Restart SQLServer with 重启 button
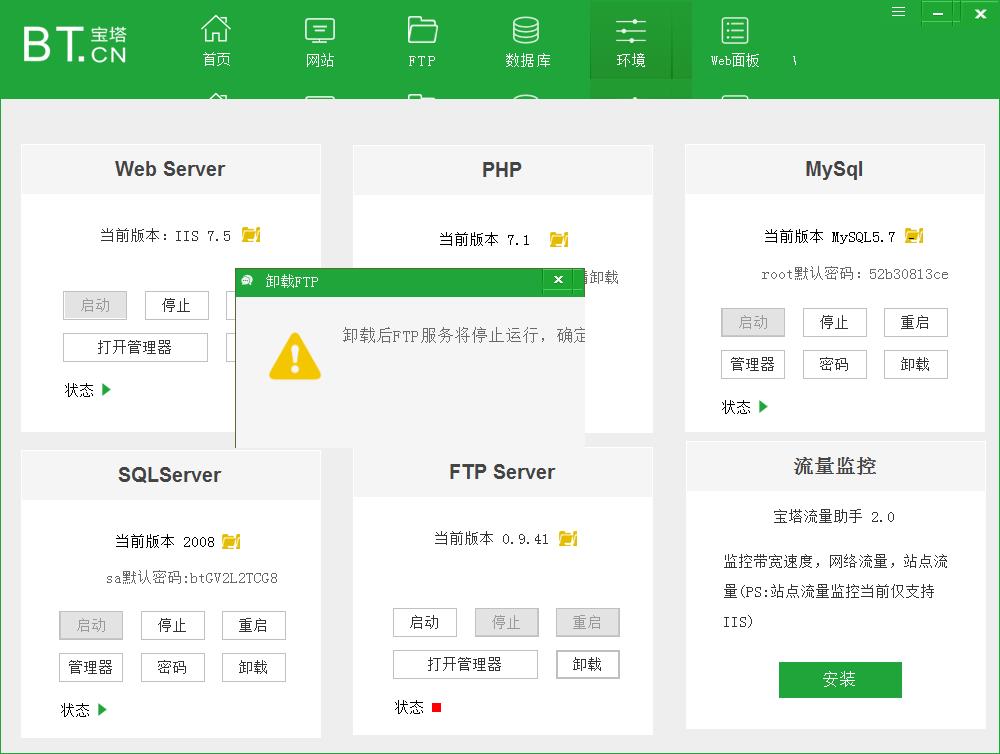Screen dimensions: 1000x754 [253, 625]
